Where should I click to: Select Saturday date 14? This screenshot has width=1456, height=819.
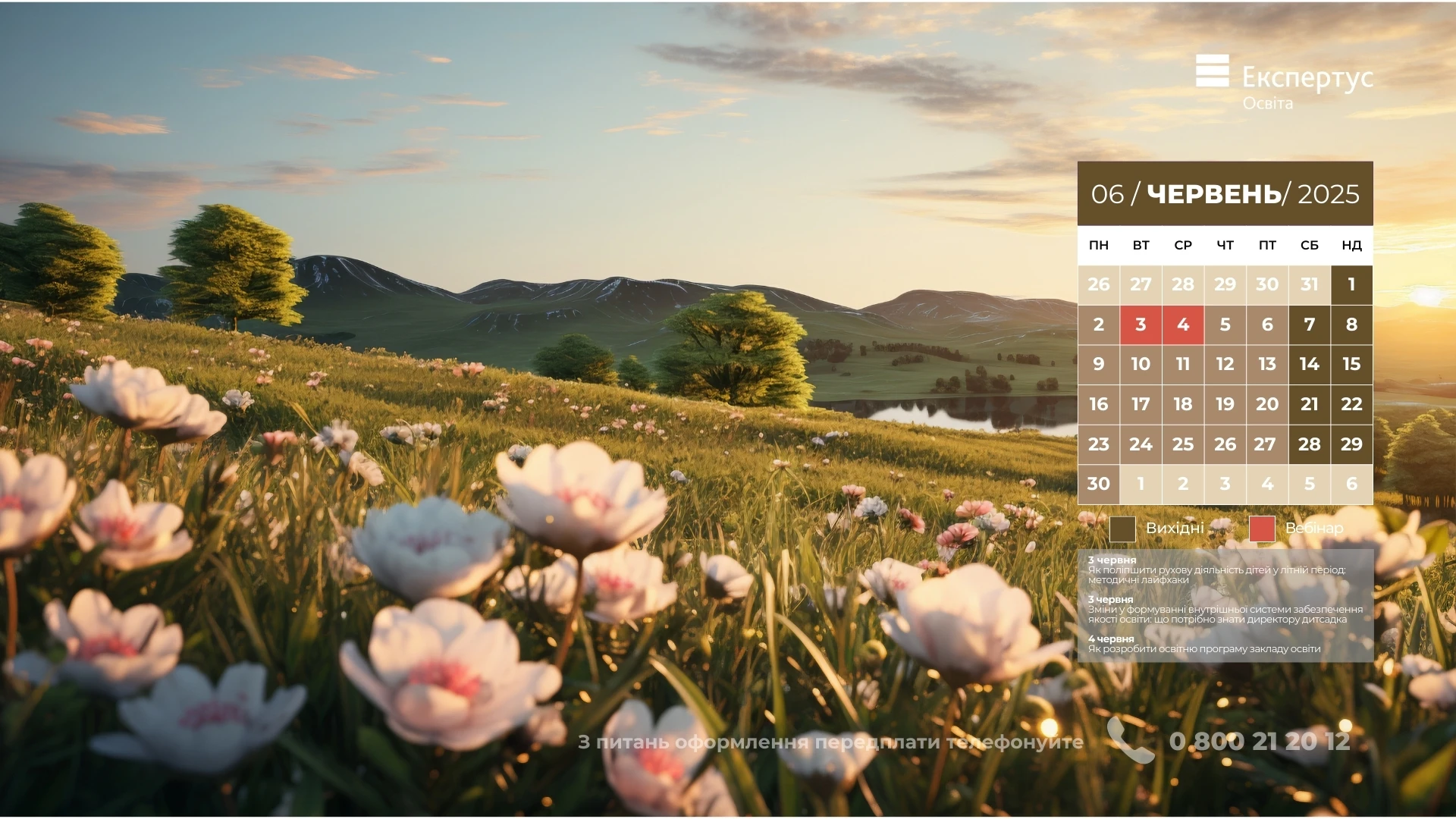coord(1309,364)
